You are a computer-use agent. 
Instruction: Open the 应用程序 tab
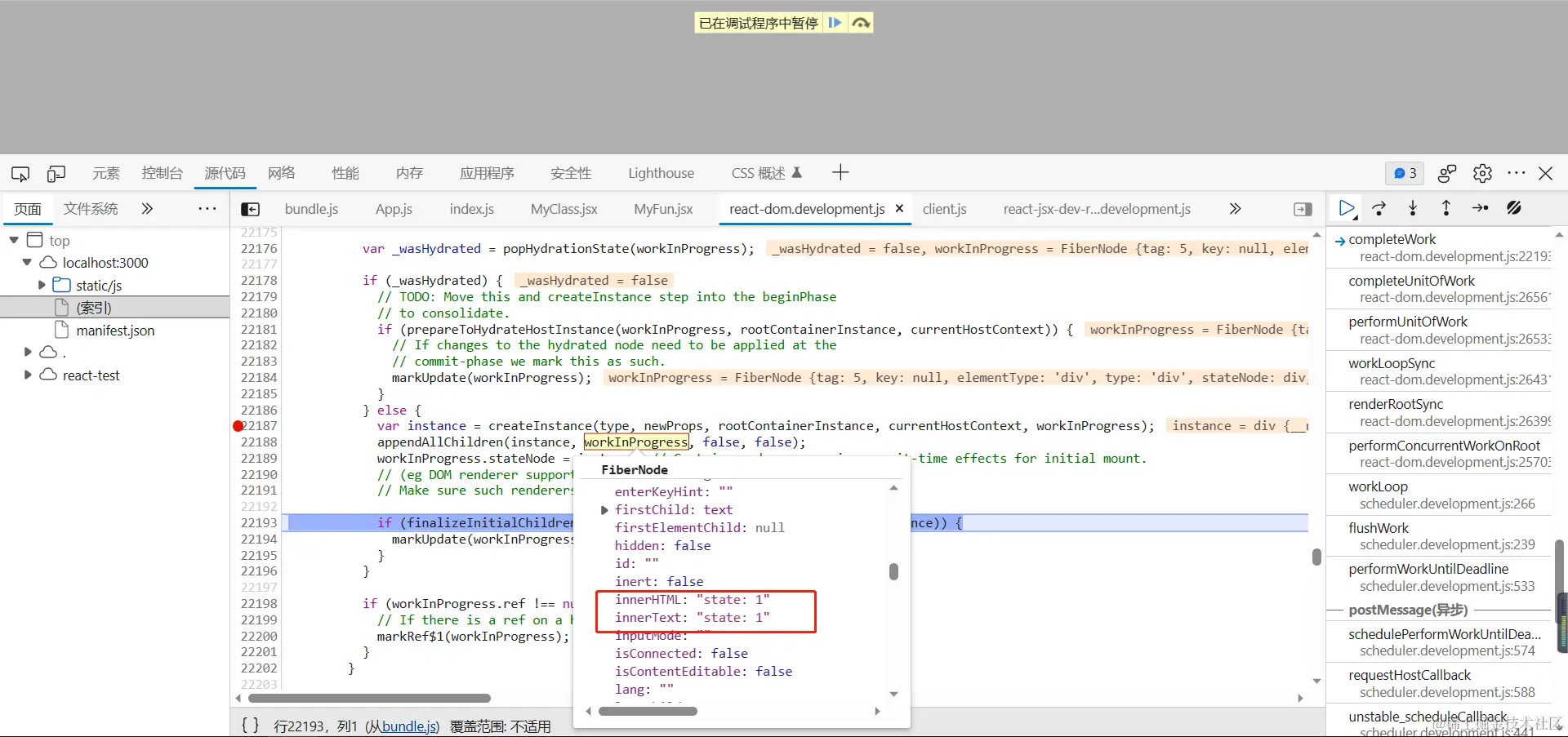click(487, 173)
